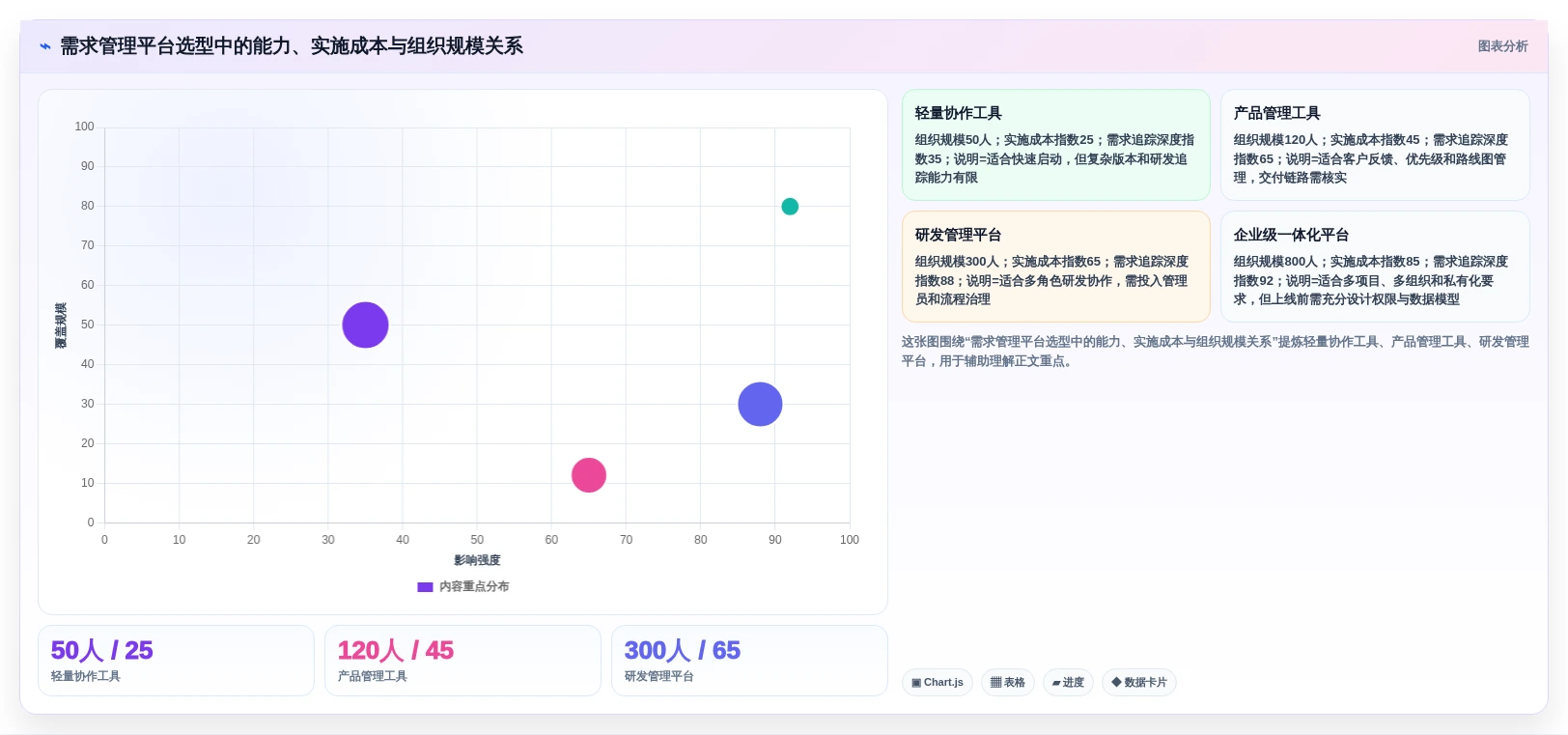Viewport: 1568px width, 735px height.
Task: Click the 50人 / 25 stat card
Action: 176,661
